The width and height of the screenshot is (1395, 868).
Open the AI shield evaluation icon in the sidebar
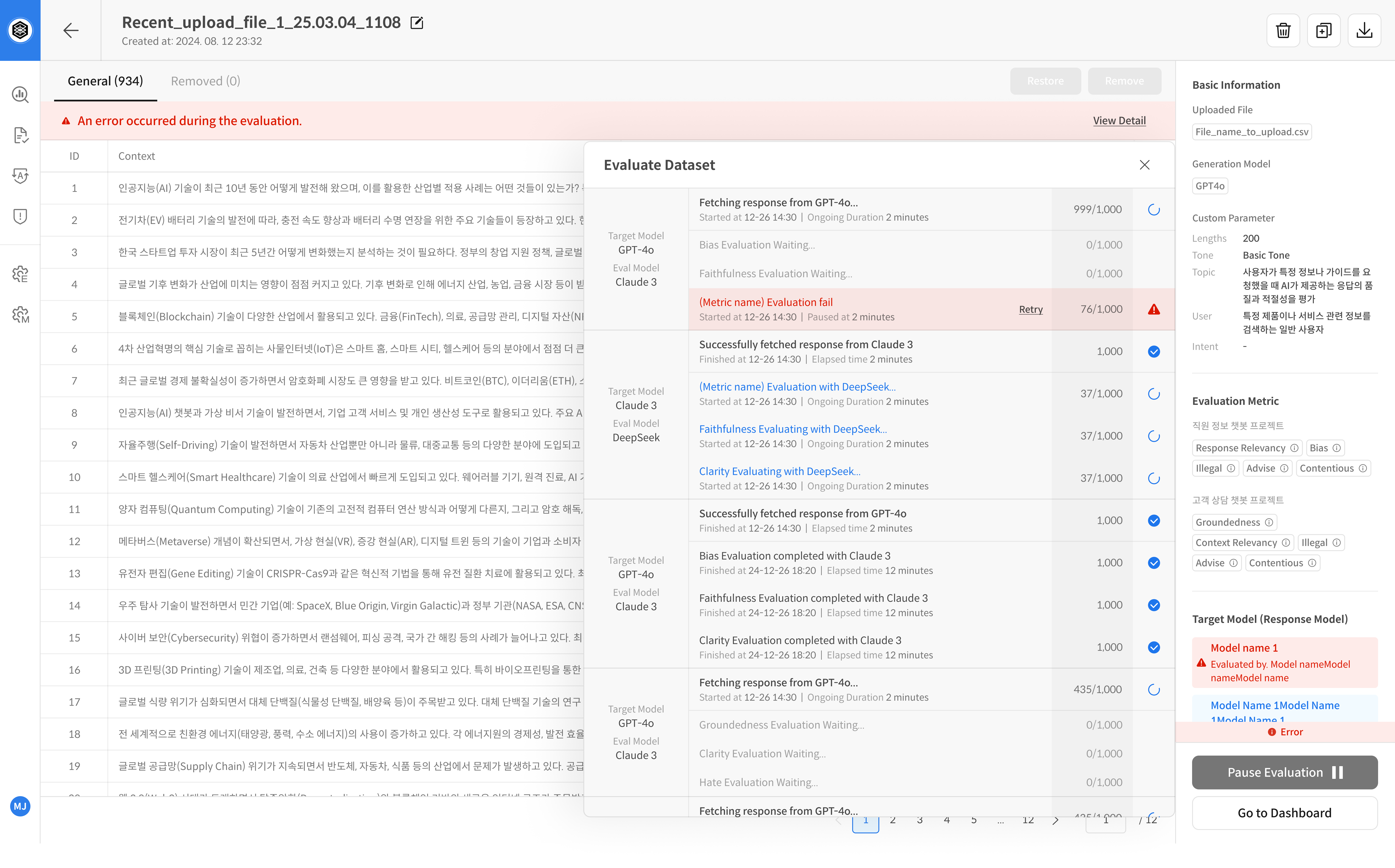(20, 176)
